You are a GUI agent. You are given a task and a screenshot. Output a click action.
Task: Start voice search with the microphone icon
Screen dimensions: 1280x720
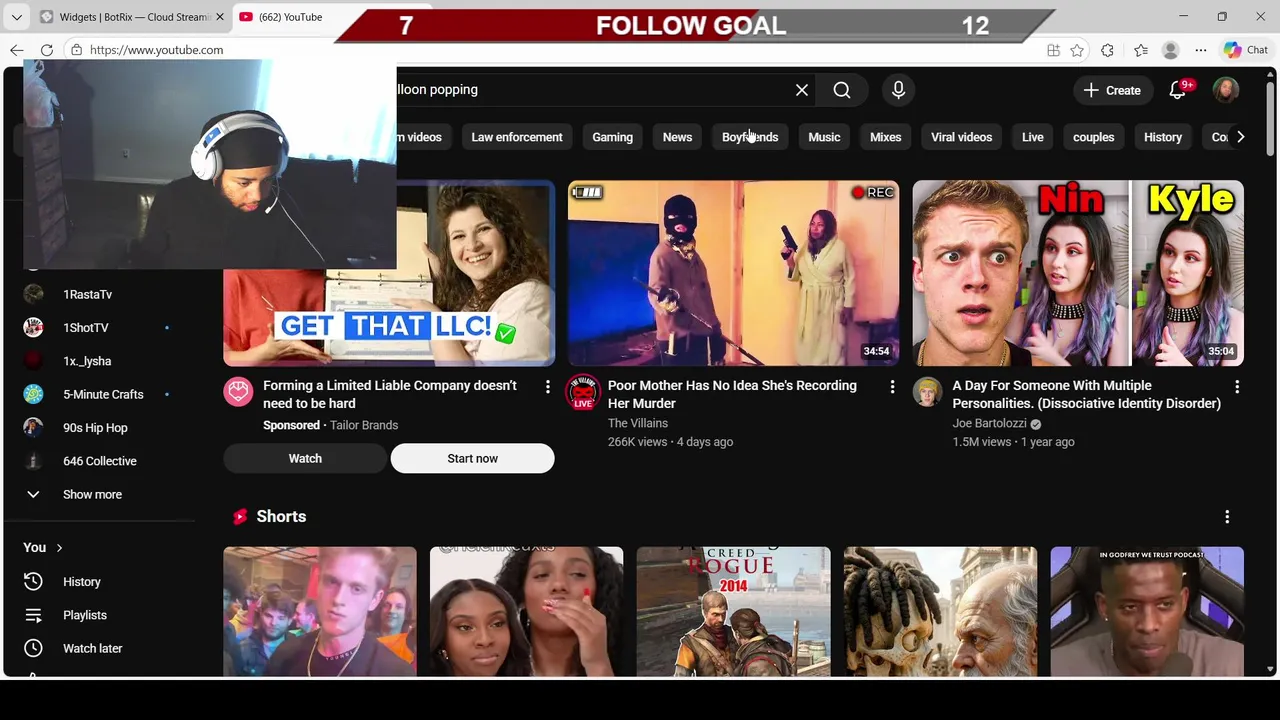898,90
